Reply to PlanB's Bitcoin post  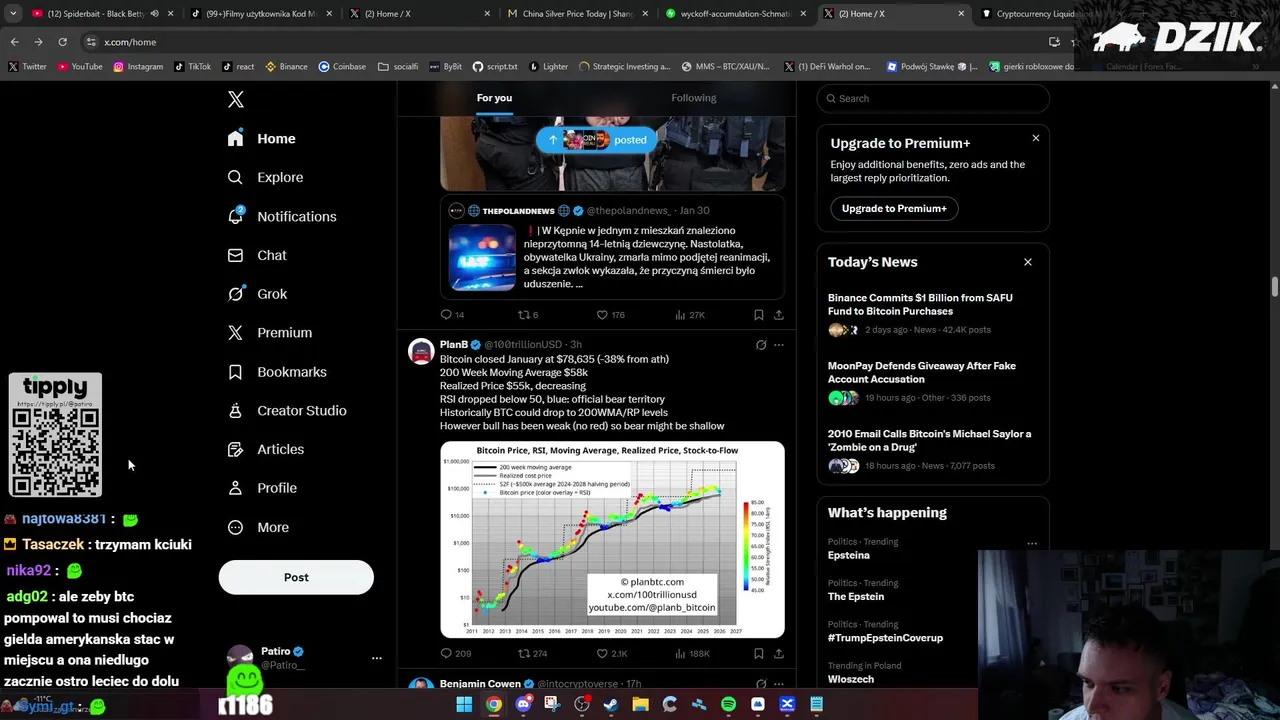pos(446,653)
